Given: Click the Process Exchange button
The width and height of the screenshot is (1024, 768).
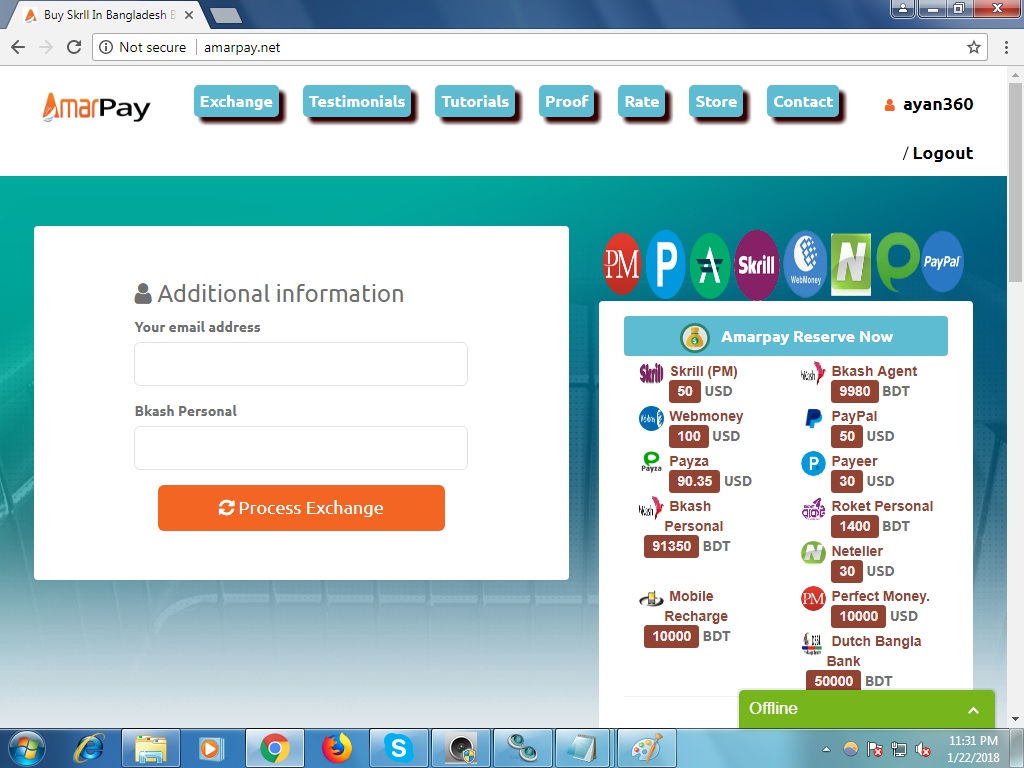Looking at the screenshot, I should click(x=301, y=507).
